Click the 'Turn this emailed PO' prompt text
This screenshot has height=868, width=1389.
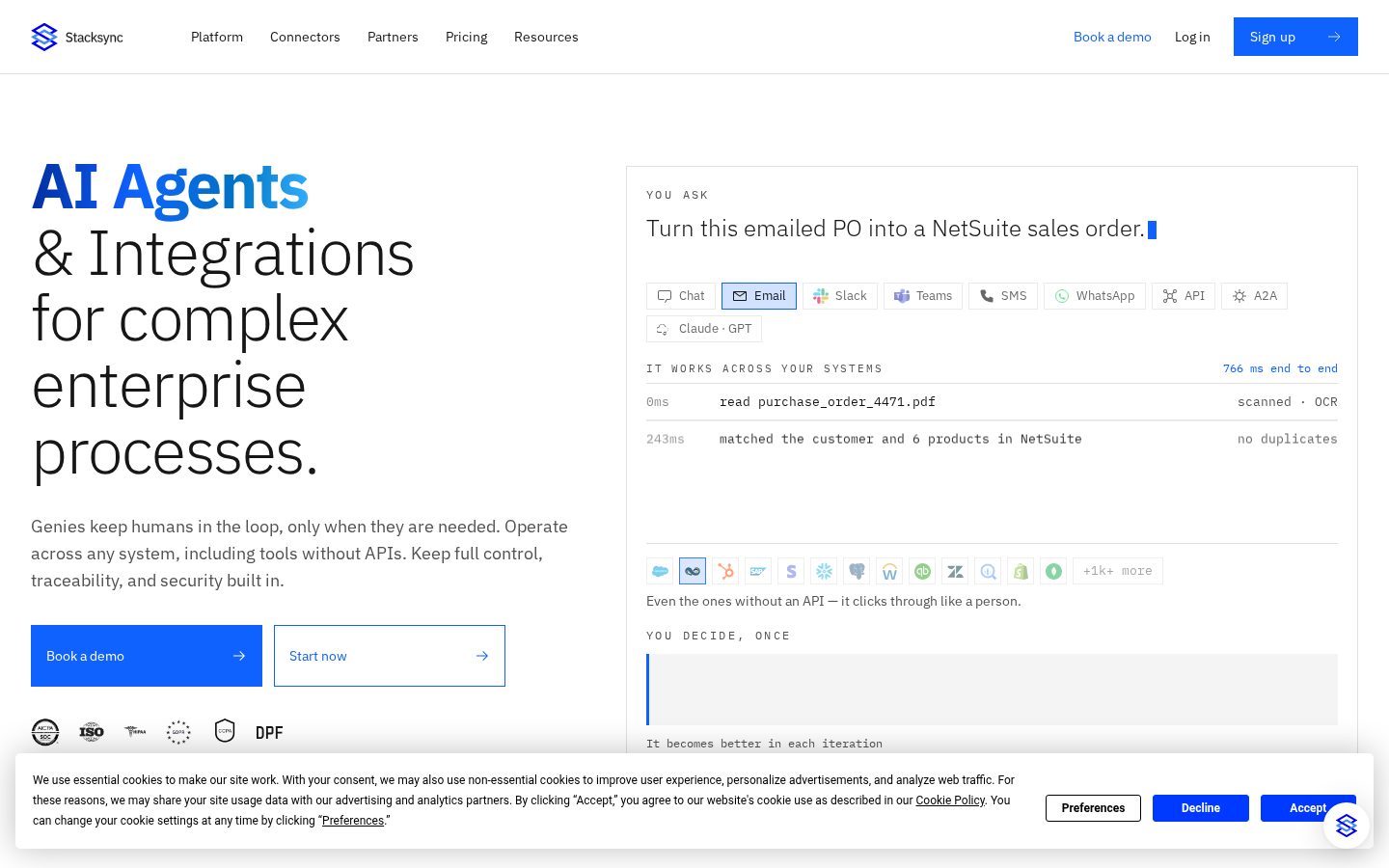[895, 229]
